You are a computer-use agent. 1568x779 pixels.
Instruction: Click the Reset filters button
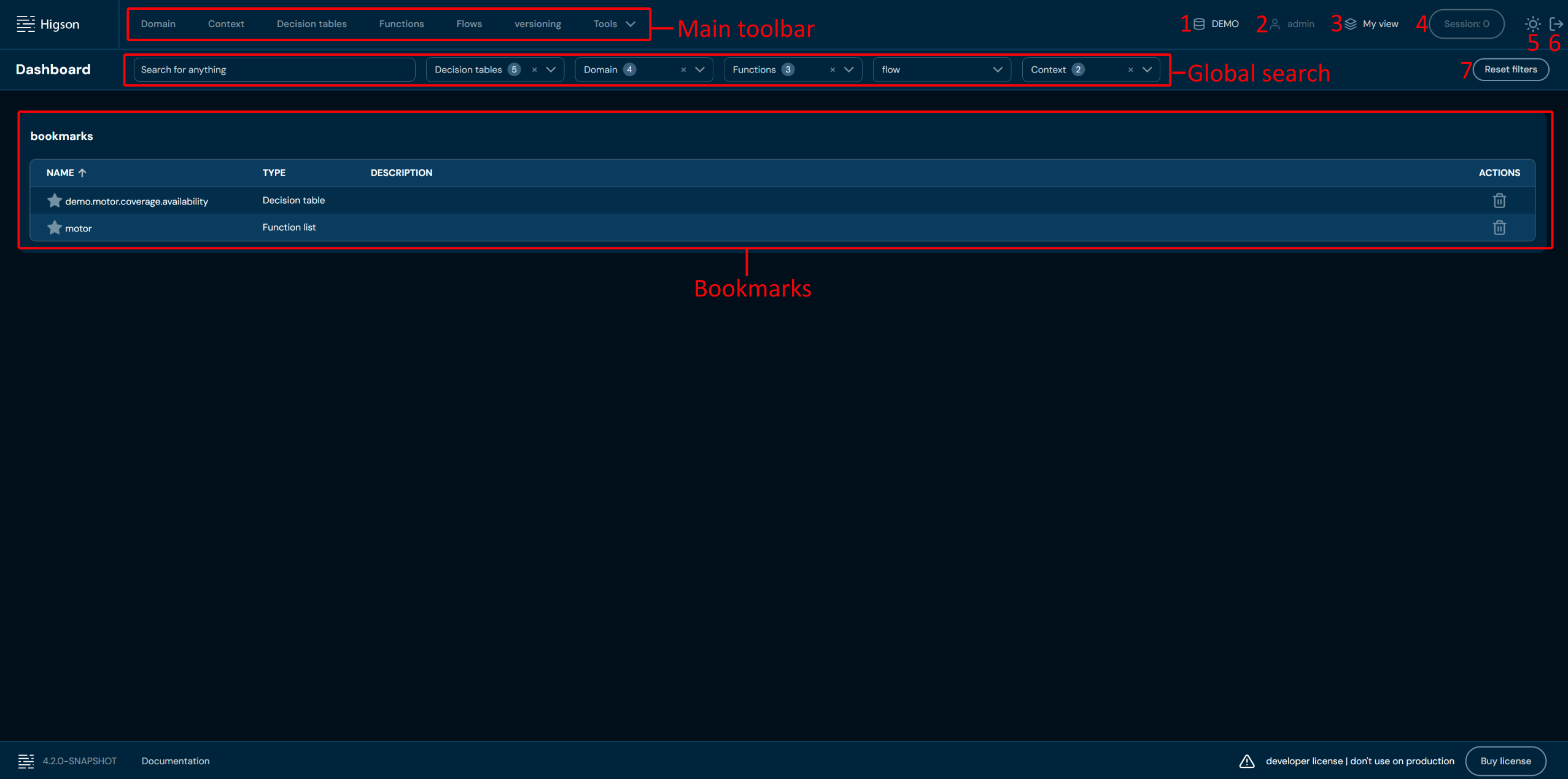pyautogui.click(x=1510, y=69)
